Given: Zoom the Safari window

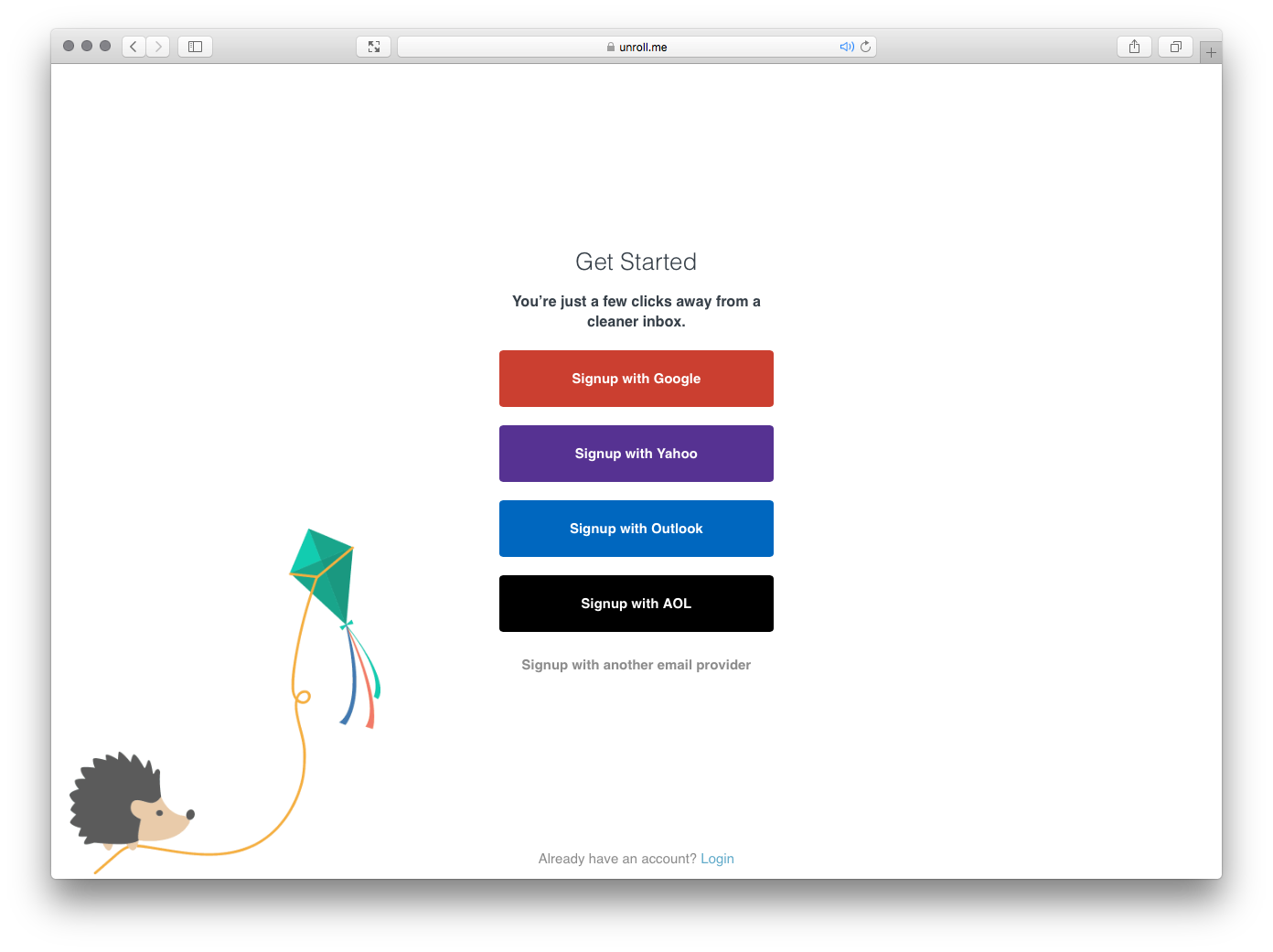Looking at the screenshot, I should tap(105, 46).
